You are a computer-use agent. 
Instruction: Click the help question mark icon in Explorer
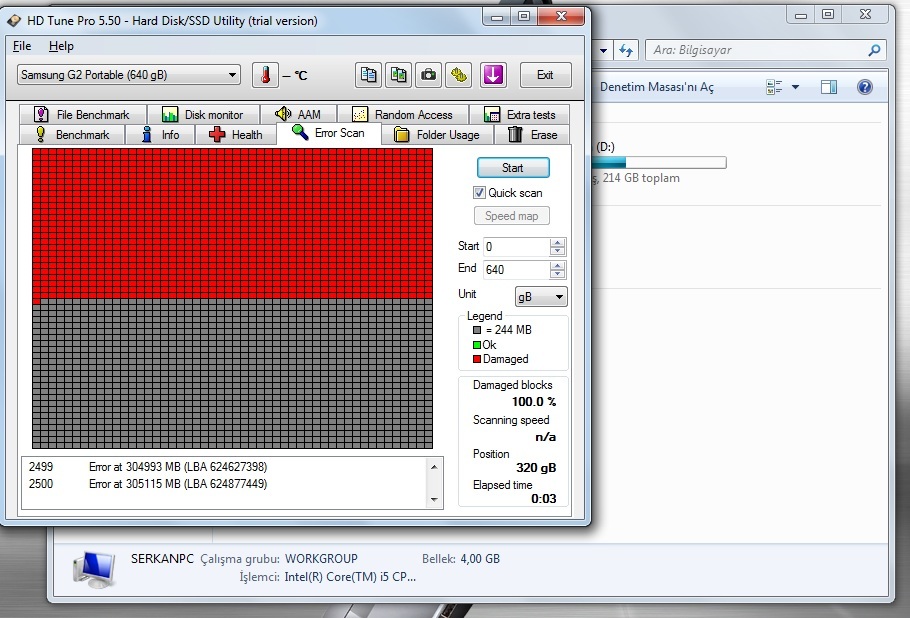[865, 87]
